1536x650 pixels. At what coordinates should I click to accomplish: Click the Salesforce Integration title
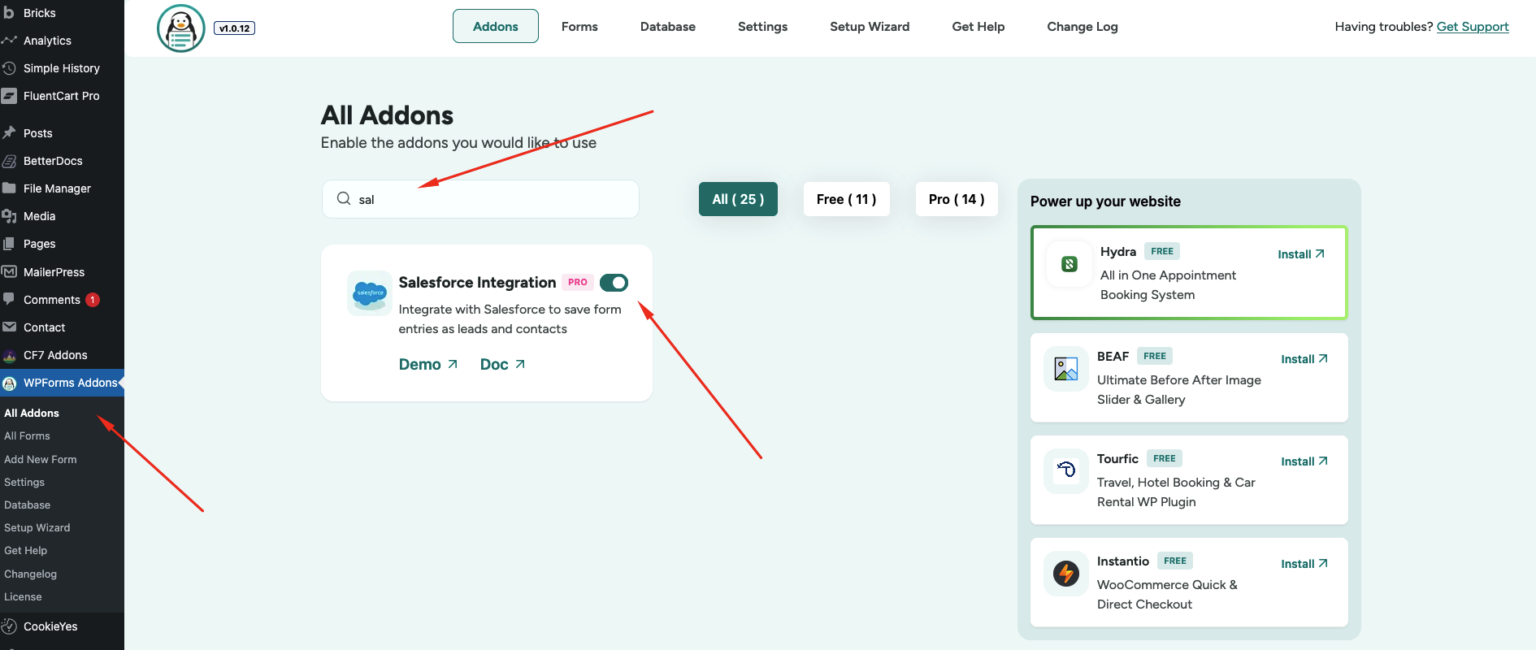(x=477, y=282)
